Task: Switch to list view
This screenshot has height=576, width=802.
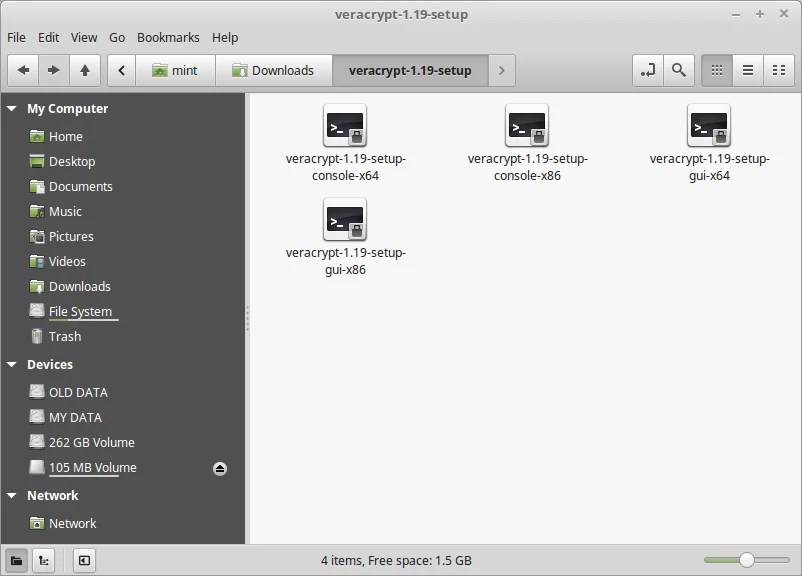Action: (x=747, y=70)
